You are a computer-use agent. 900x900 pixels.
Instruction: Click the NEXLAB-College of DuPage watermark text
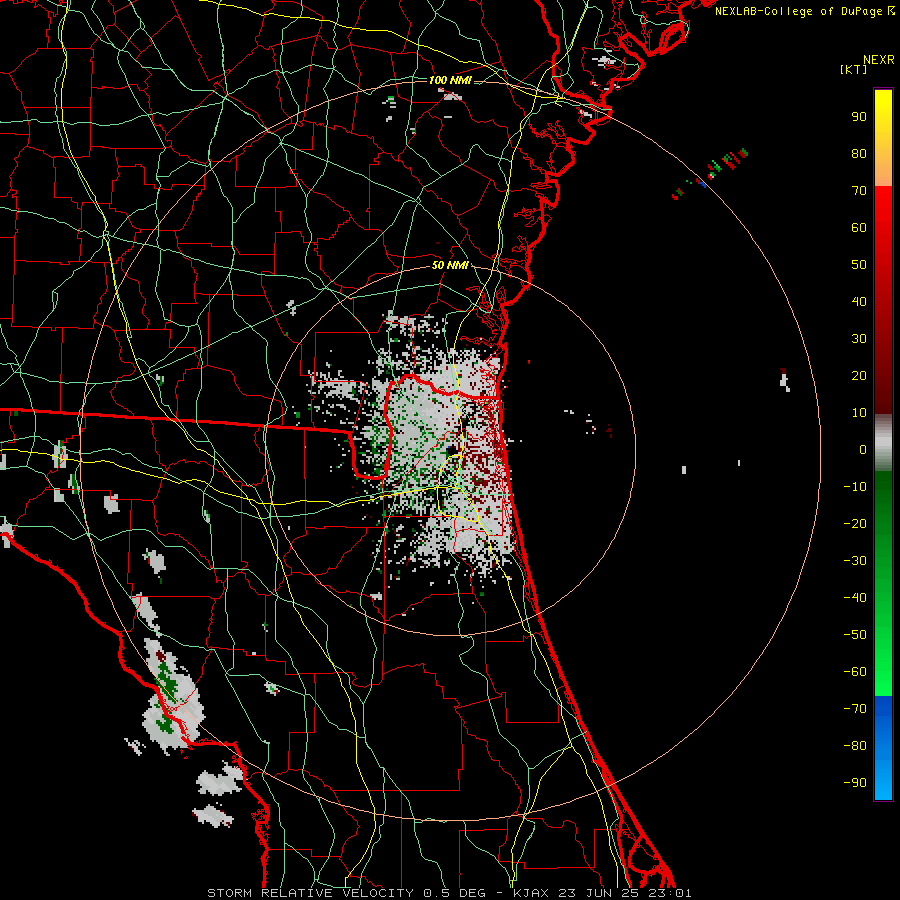click(x=804, y=11)
